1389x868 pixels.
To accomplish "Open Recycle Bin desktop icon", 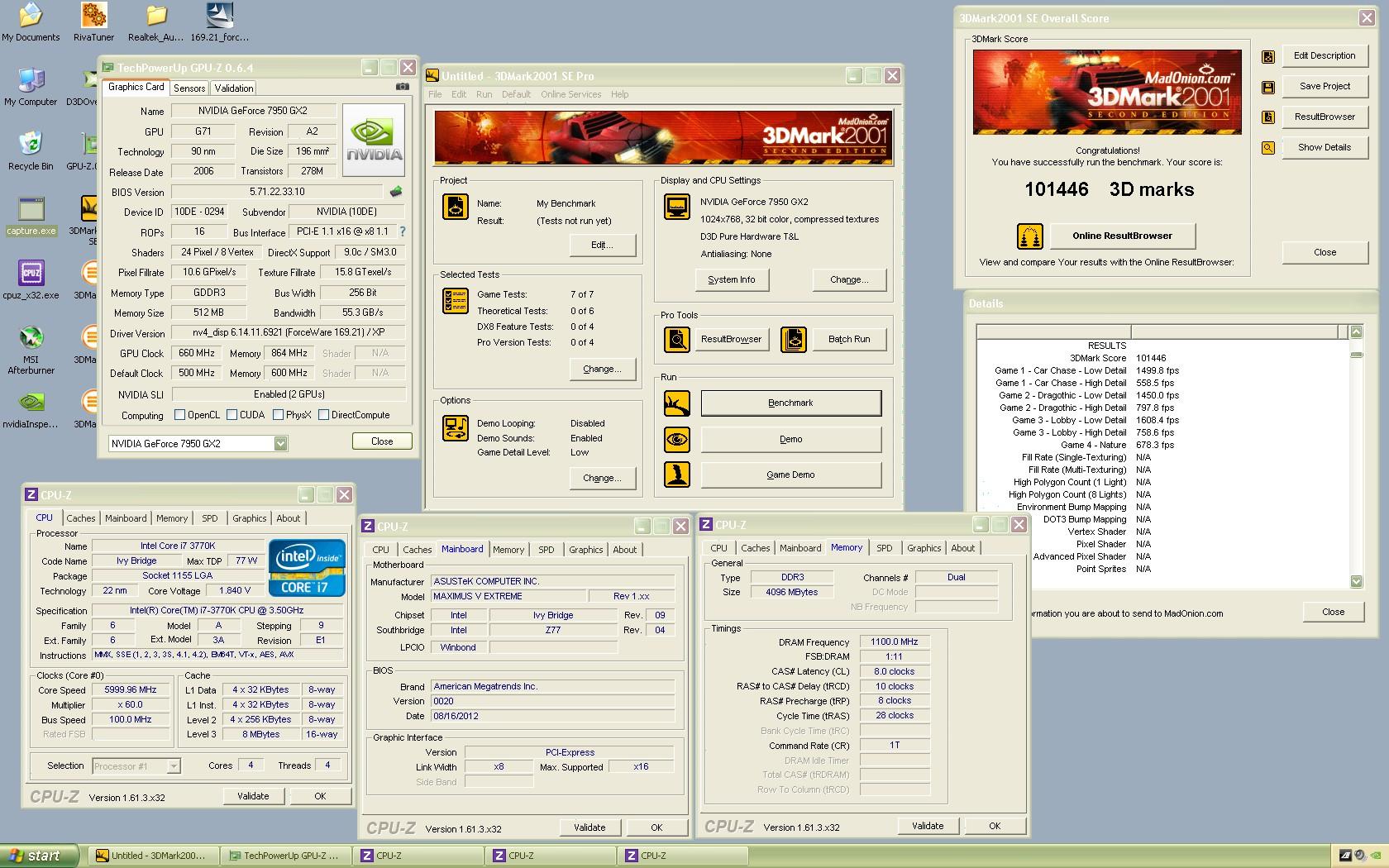I will pos(31,151).
